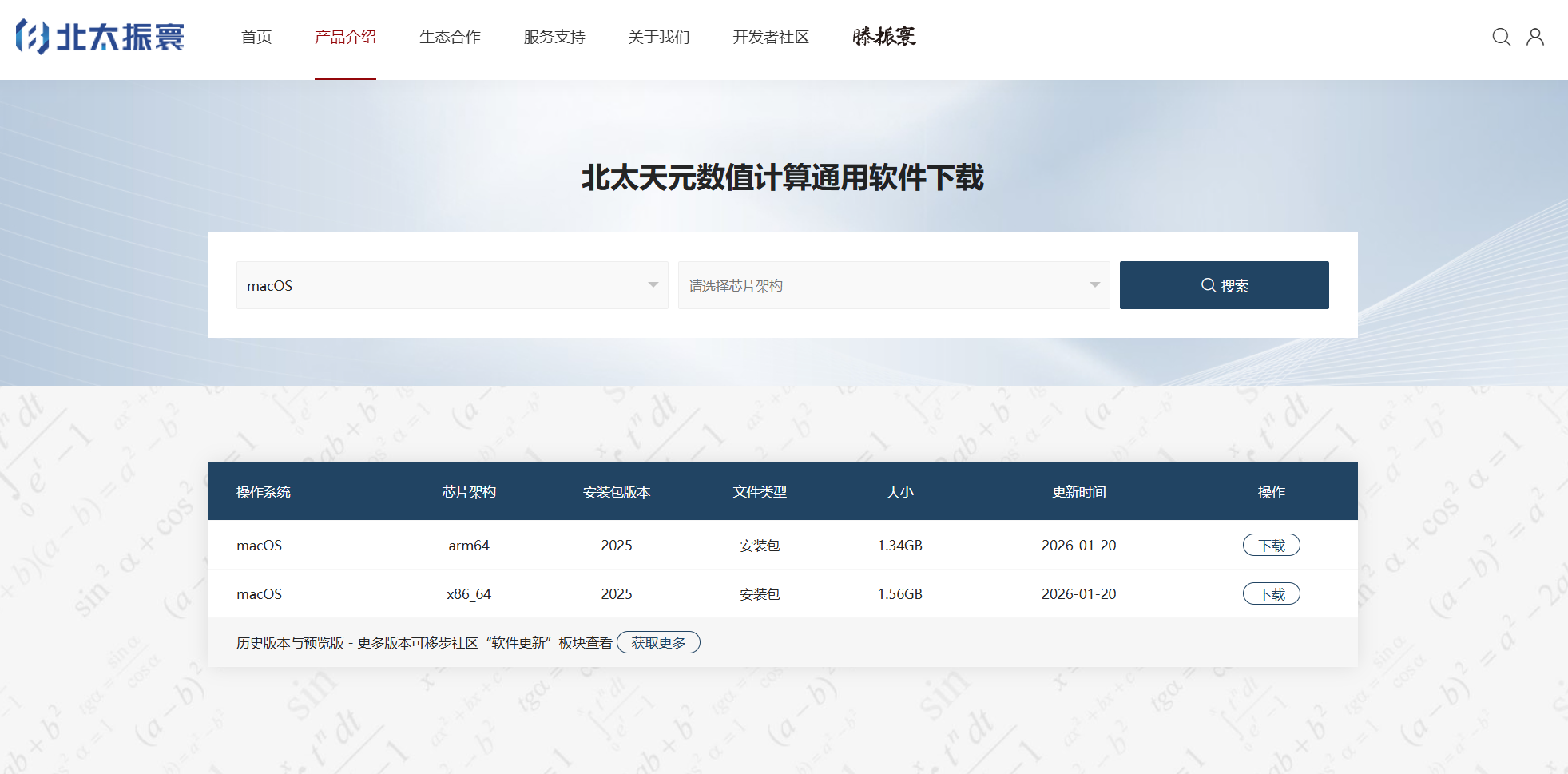Select the 产品介绍 menu item
Screen dimensions: 1568x774
point(345,37)
